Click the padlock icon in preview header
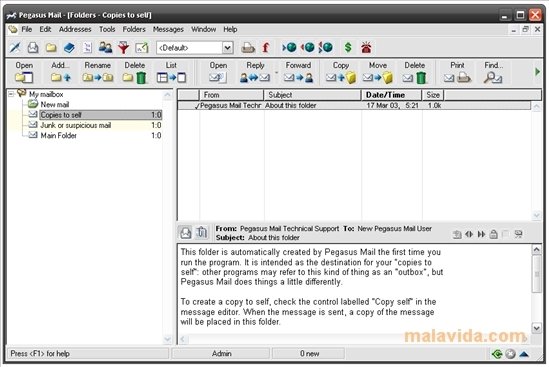 (493, 234)
